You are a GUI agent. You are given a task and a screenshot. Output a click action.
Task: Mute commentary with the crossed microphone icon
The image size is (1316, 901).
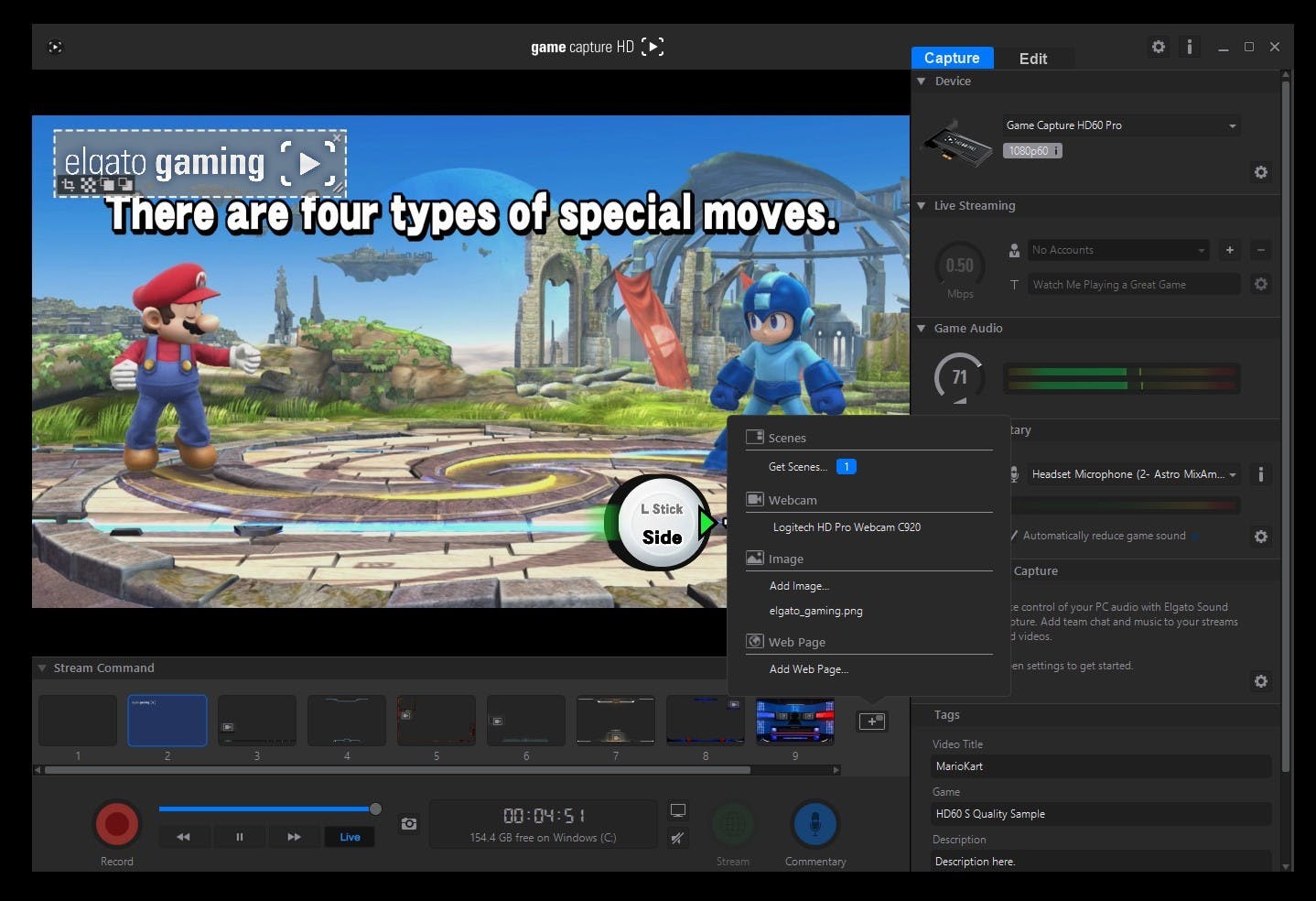[x=678, y=836]
